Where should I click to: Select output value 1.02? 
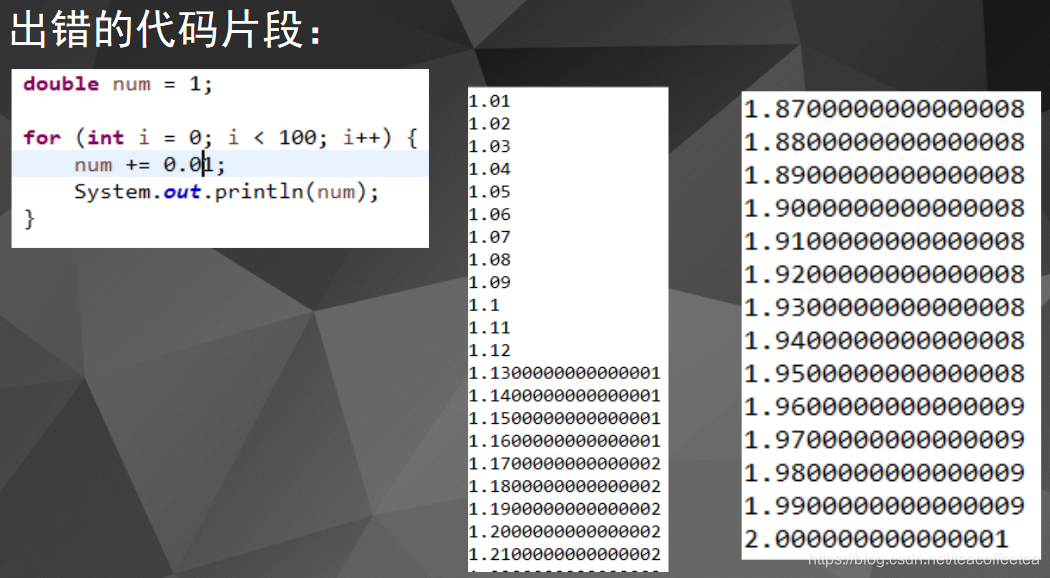(x=490, y=124)
